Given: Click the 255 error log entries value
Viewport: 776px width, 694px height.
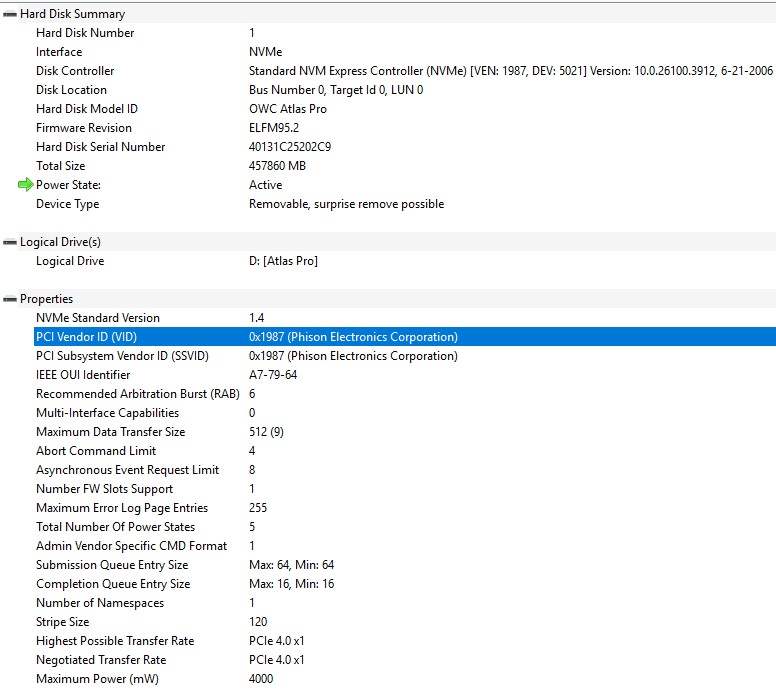Looking at the screenshot, I should pyautogui.click(x=258, y=508).
